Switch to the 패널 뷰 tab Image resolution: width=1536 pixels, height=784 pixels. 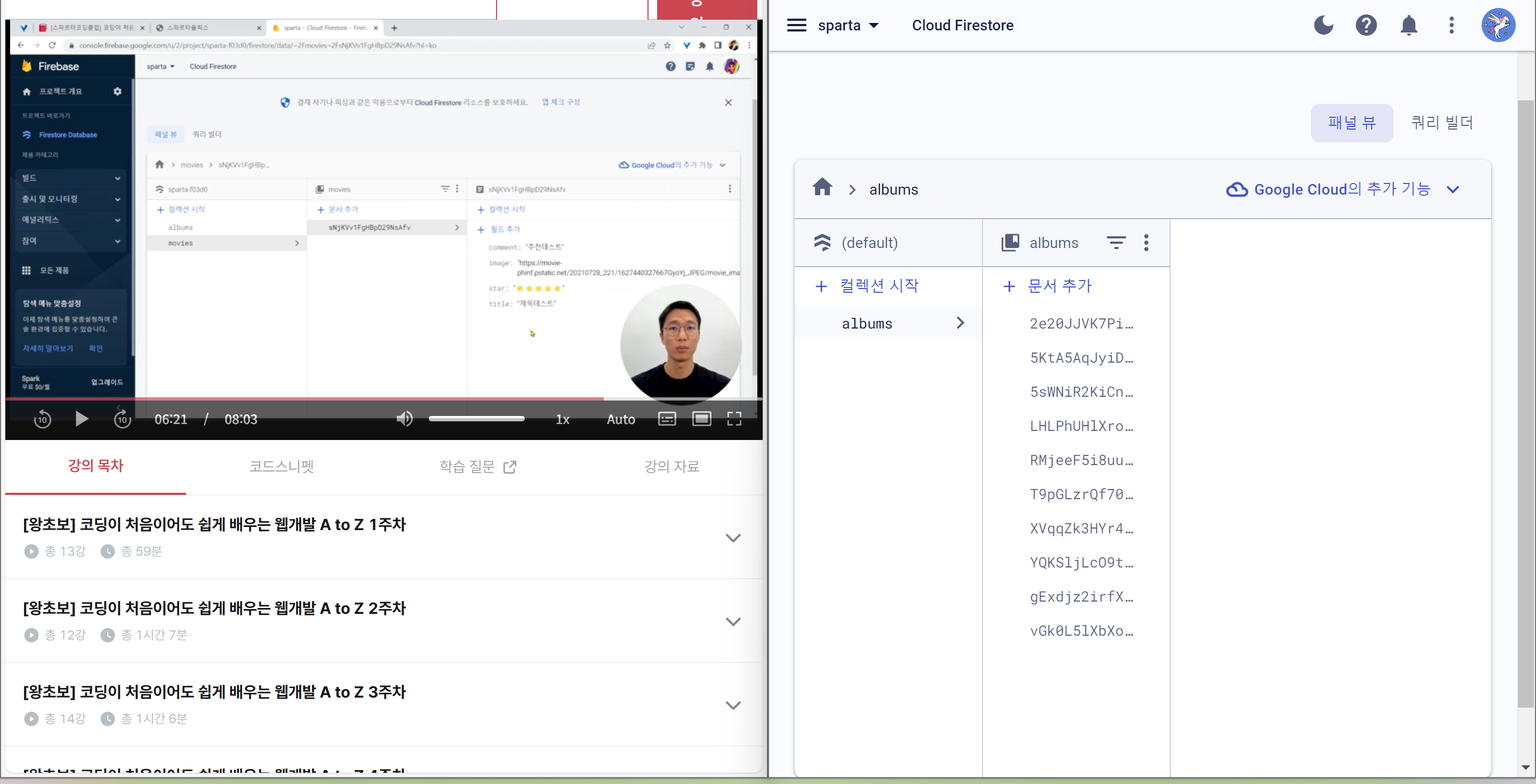(x=1351, y=123)
